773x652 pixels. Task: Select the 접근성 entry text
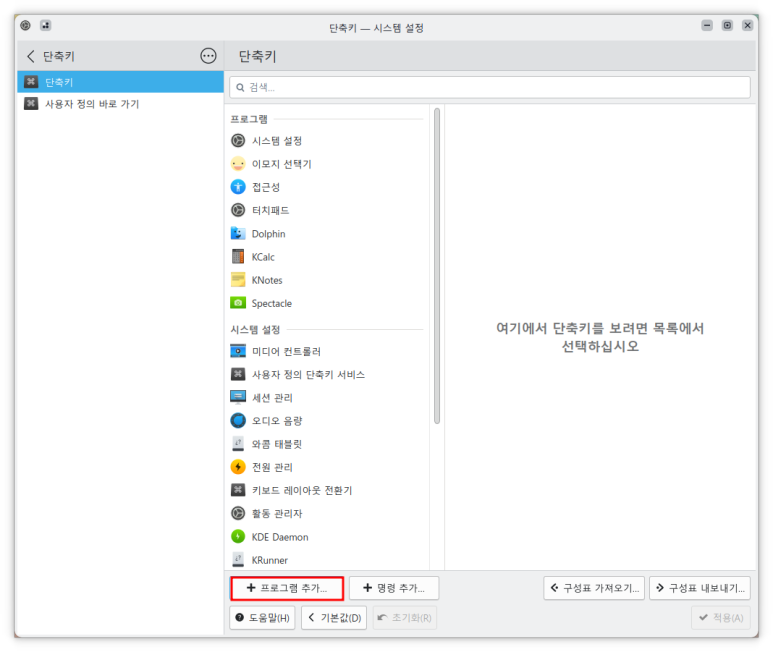(x=266, y=187)
